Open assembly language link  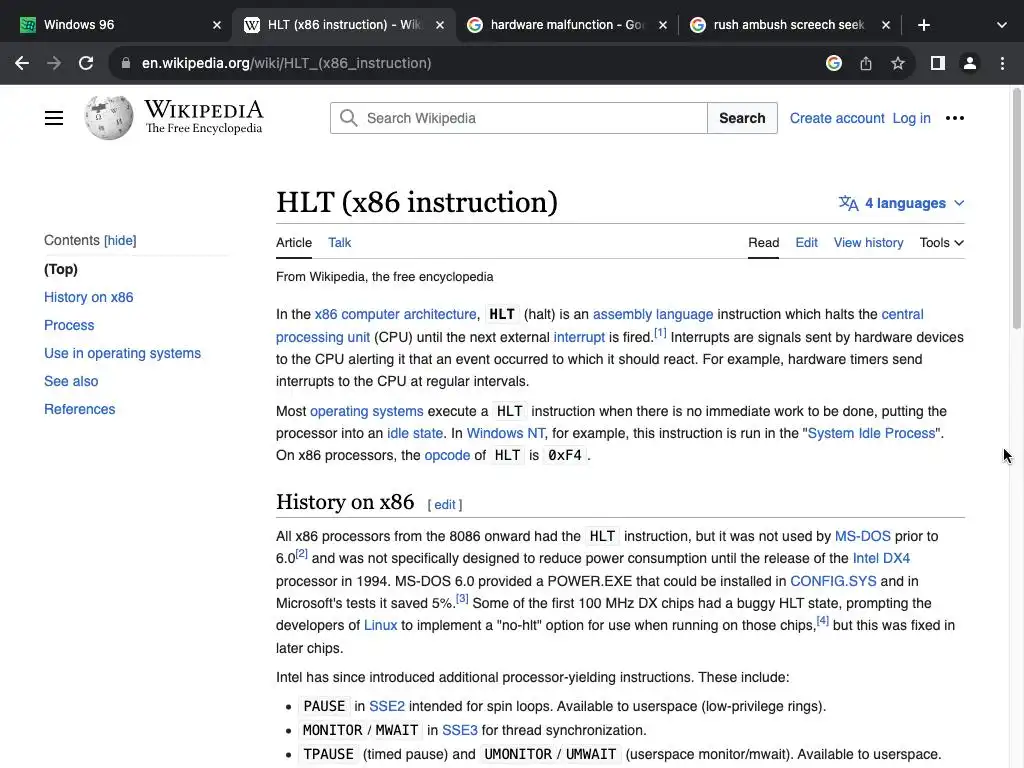(652, 314)
